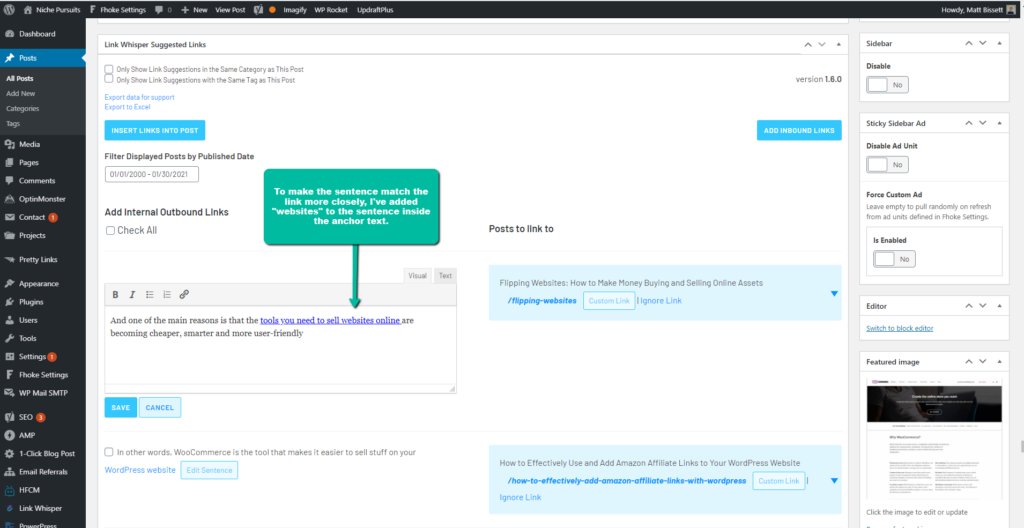Open Tags submenu

point(13,124)
